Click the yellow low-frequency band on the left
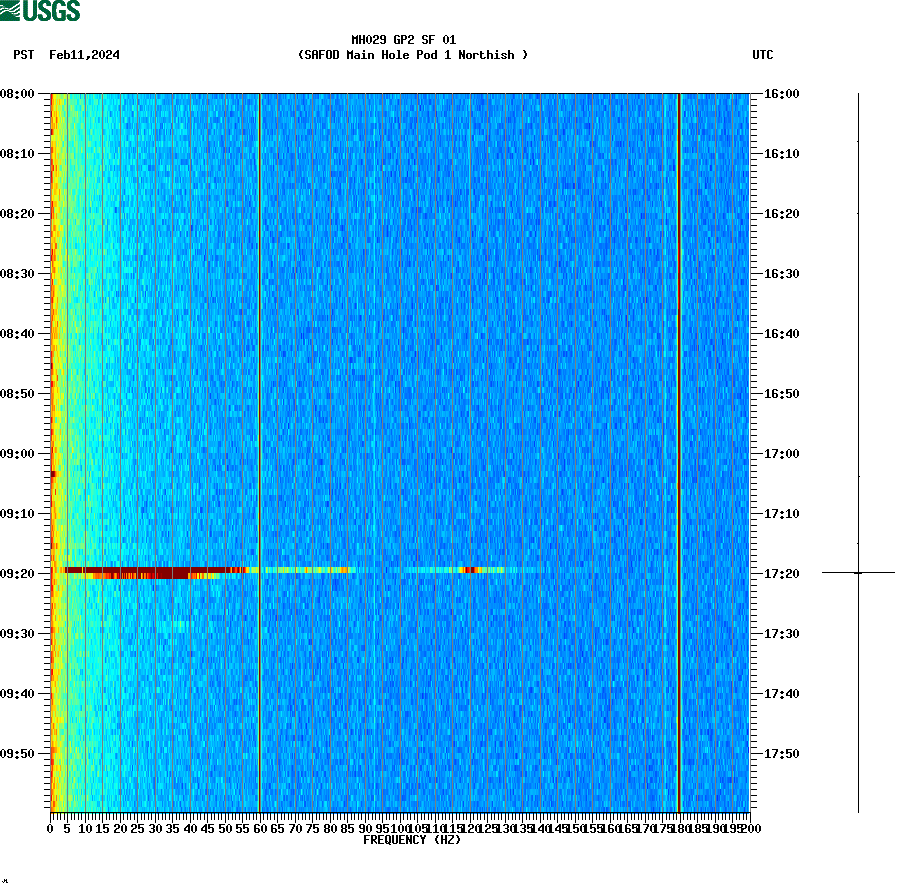Image resolution: width=902 pixels, height=892 pixels. pyautogui.click(x=55, y=400)
